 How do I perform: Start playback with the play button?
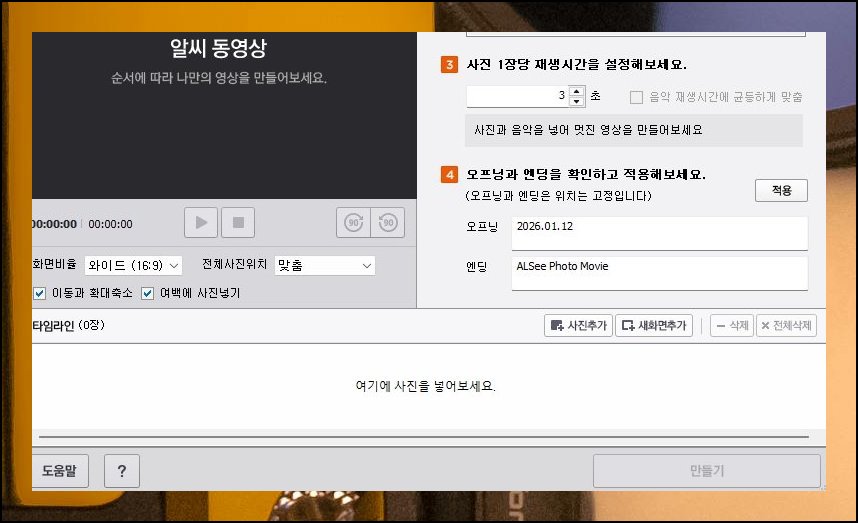point(201,223)
